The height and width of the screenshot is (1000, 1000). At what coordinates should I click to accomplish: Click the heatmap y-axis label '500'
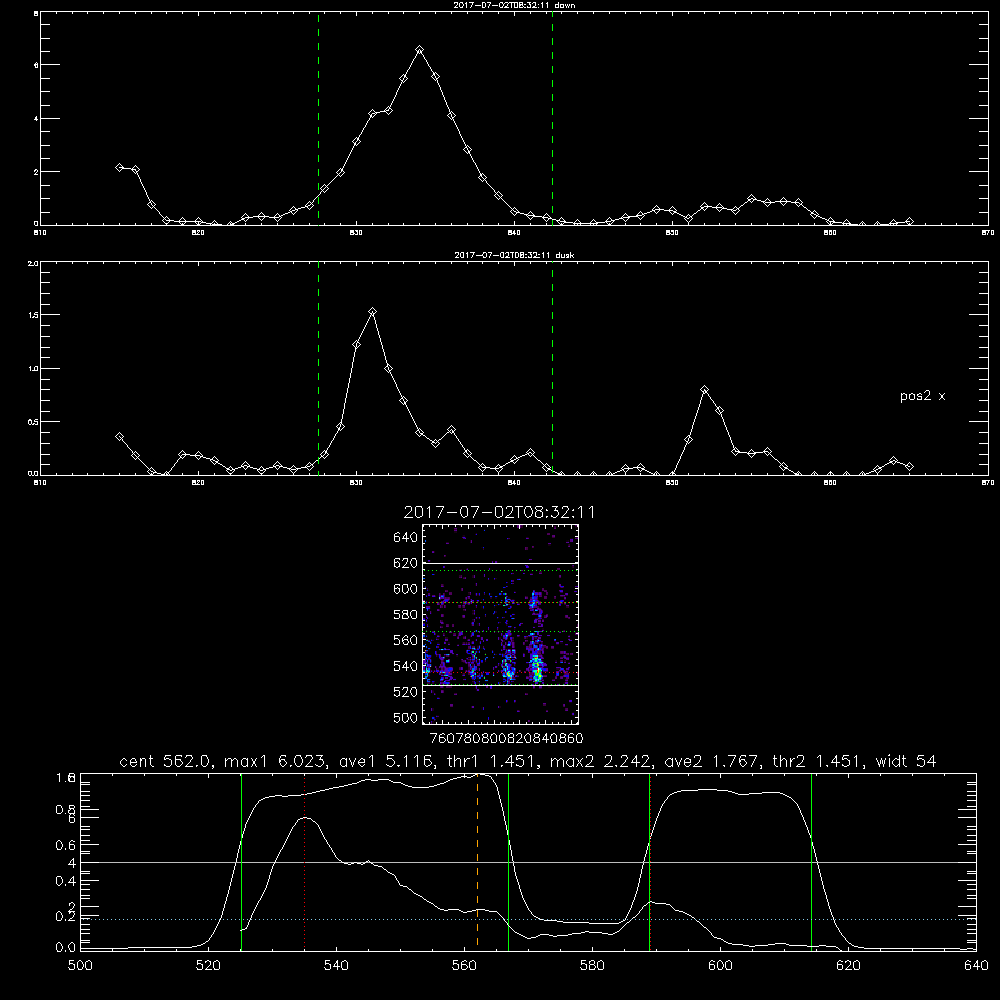[x=405, y=717]
